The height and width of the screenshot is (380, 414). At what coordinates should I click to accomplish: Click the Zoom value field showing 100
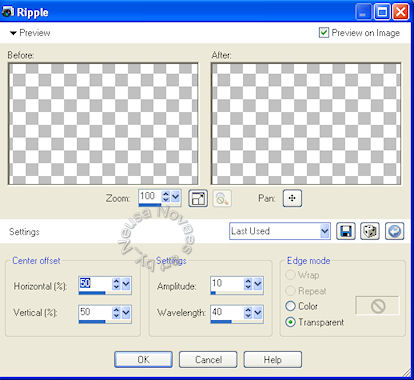(x=150, y=196)
